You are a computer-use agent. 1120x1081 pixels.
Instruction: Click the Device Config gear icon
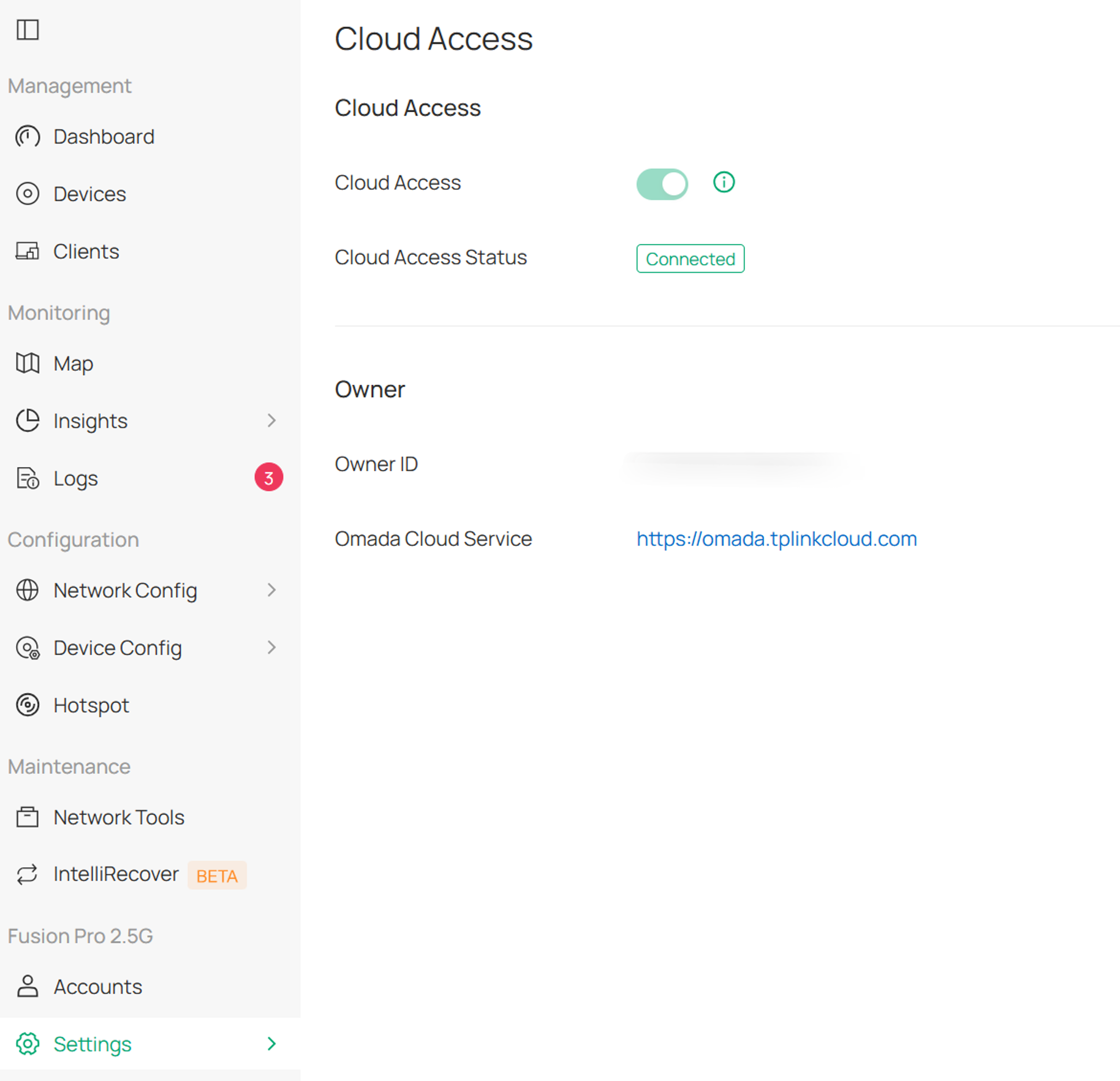point(28,648)
